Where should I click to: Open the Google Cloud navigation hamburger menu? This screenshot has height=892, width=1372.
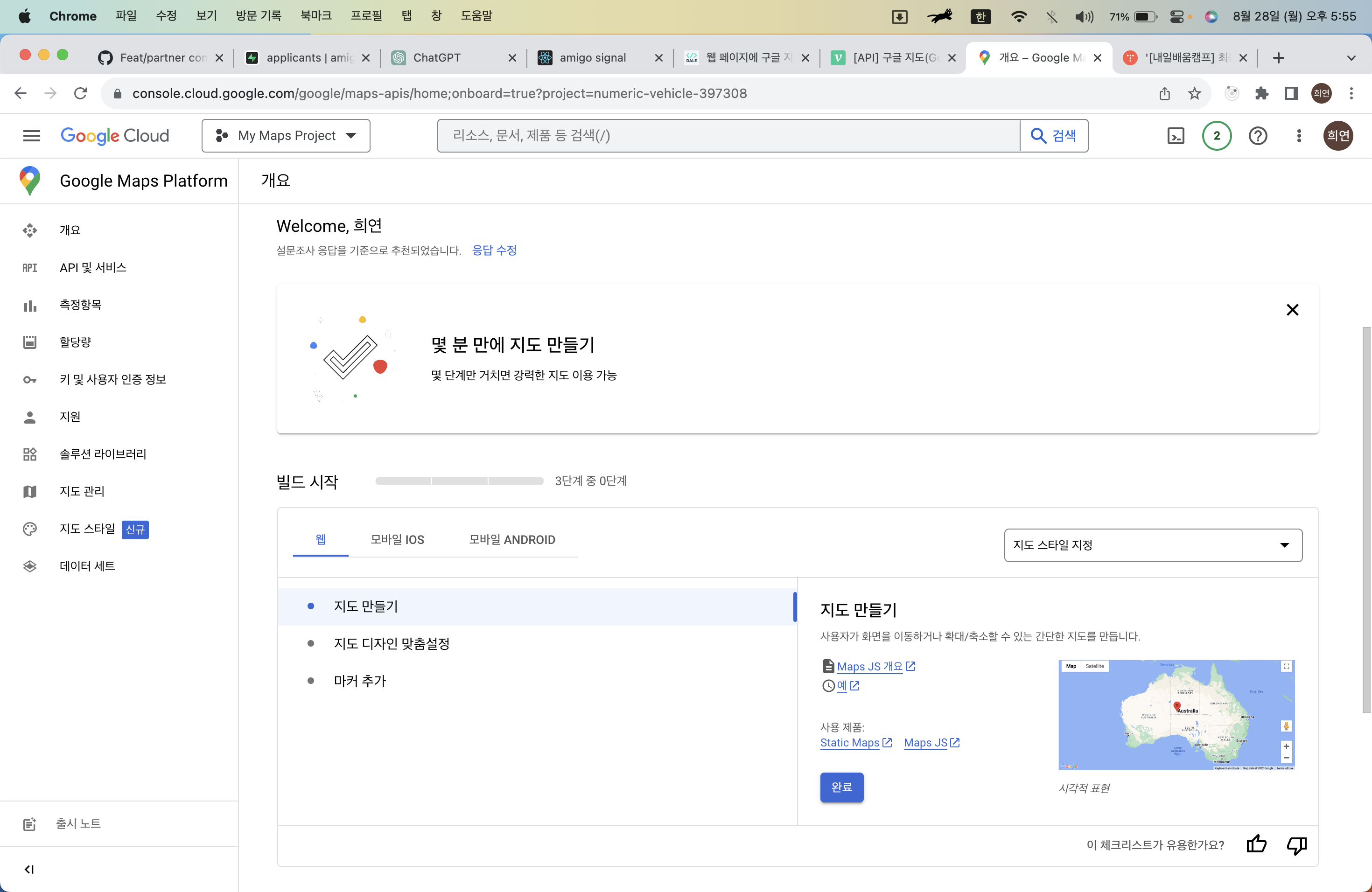[x=31, y=136]
